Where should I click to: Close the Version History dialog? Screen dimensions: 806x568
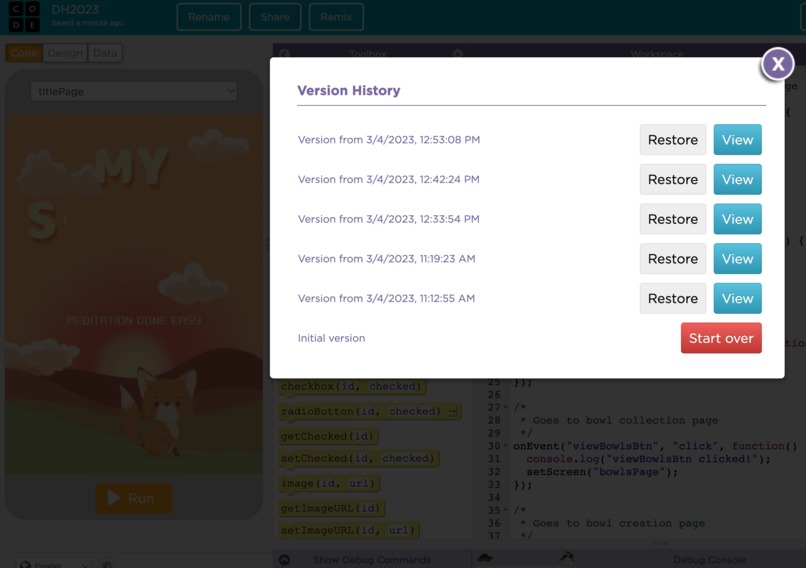[x=778, y=64]
